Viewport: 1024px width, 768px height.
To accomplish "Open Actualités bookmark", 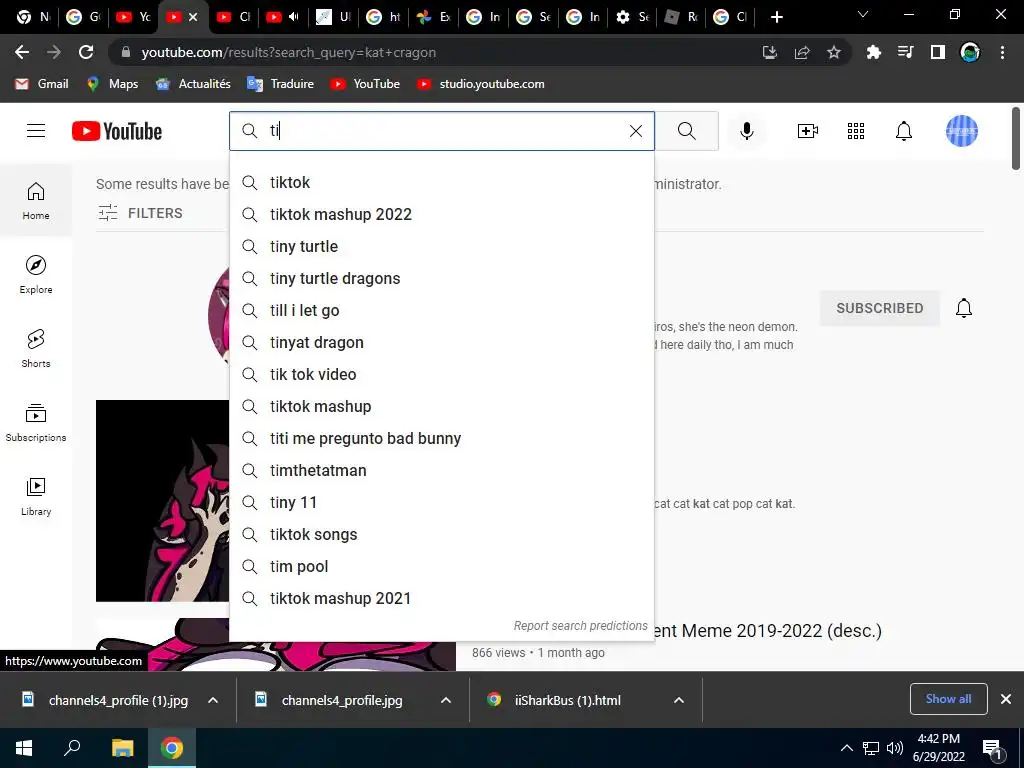I will pos(193,84).
